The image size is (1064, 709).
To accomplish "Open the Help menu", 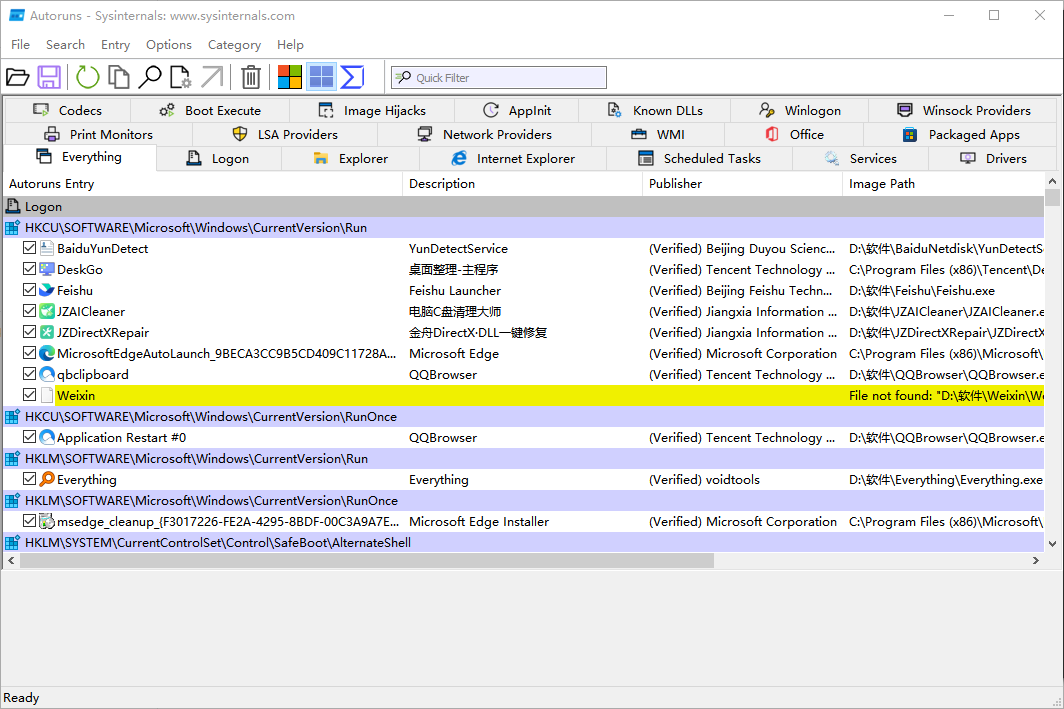I will 290,45.
